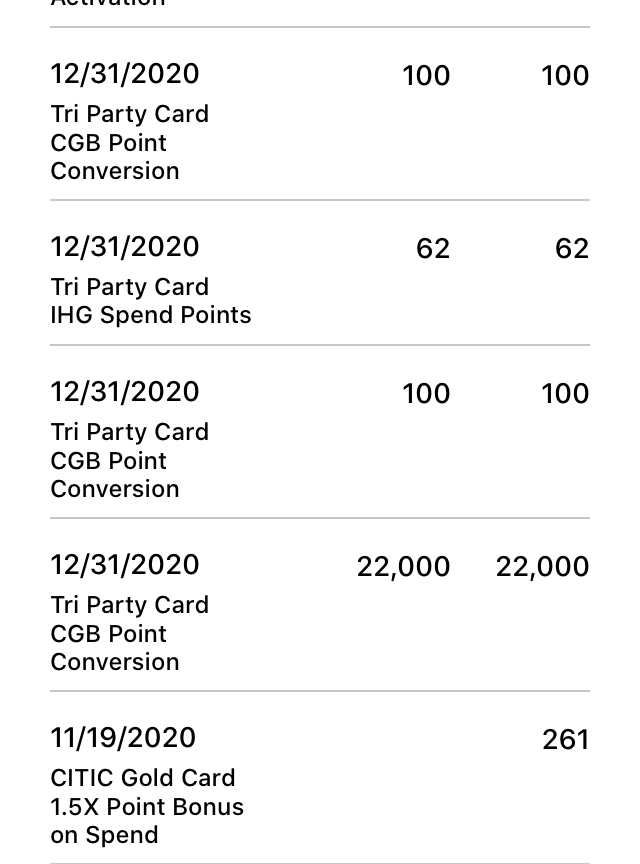The image size is (640, 864).
Task: Tap the topmost right-column 100 value
Action: 565,75
